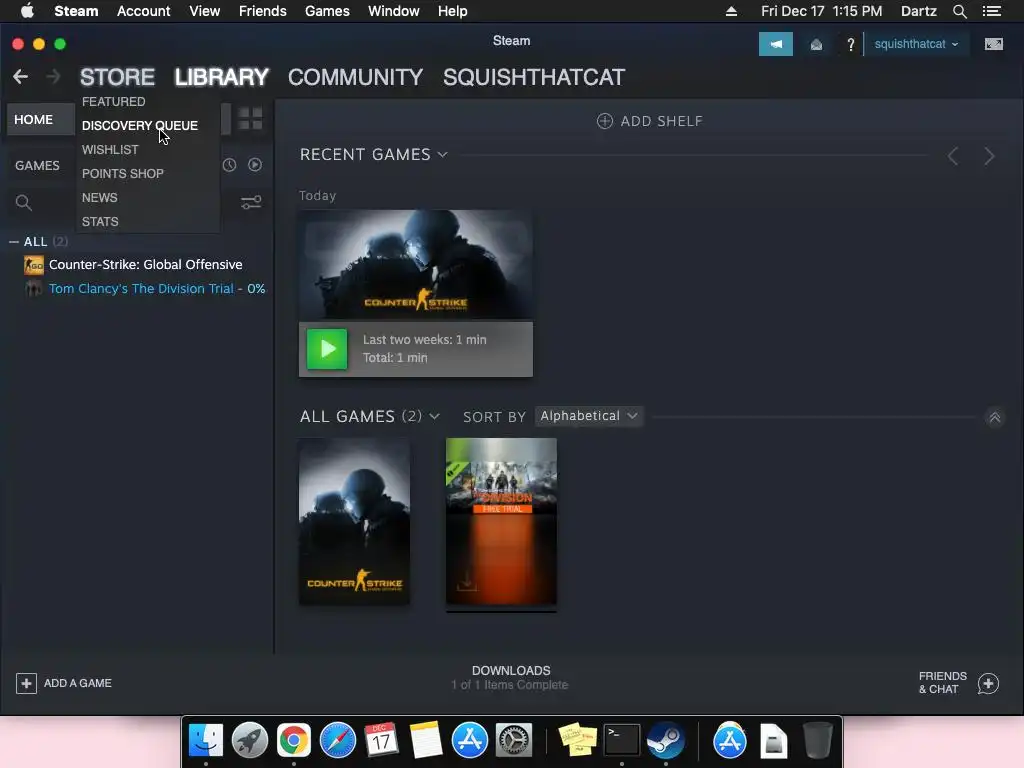1024x768 pixels.
Task: Select Discovery Queue in Store submenu
Action: point(140,125)
